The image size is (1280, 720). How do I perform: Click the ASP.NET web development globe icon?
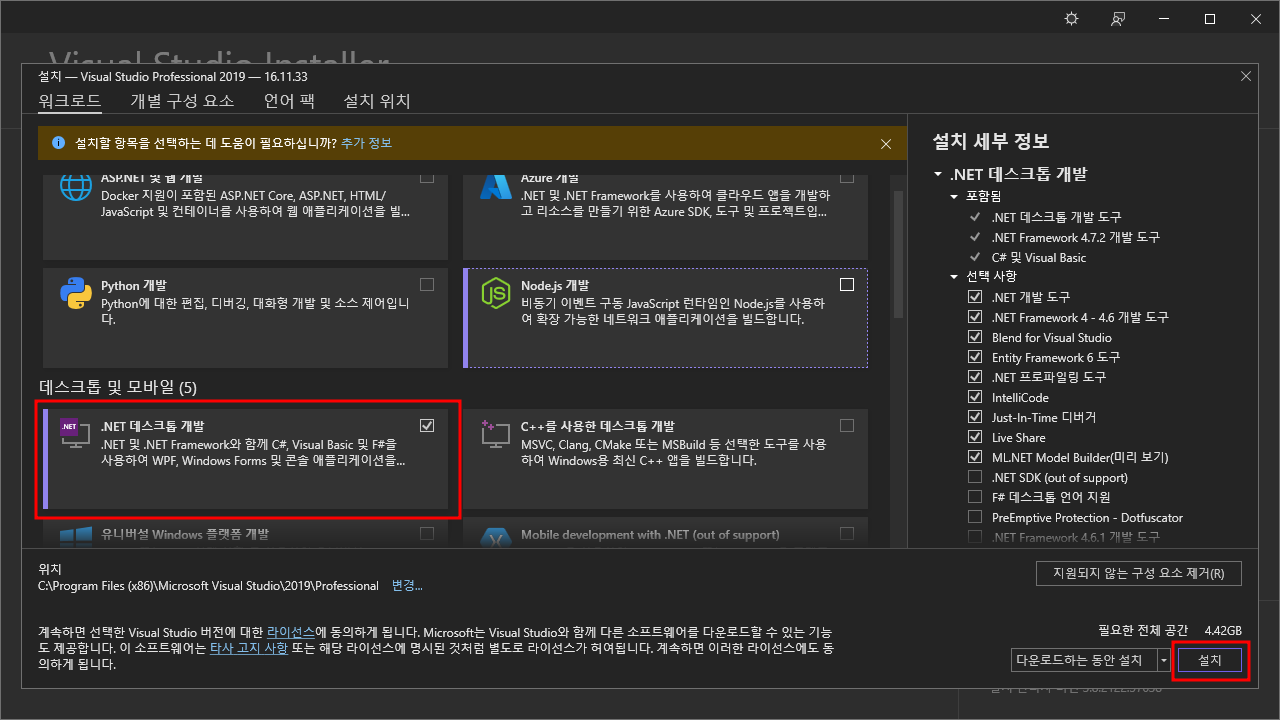(x=76, y=187)
